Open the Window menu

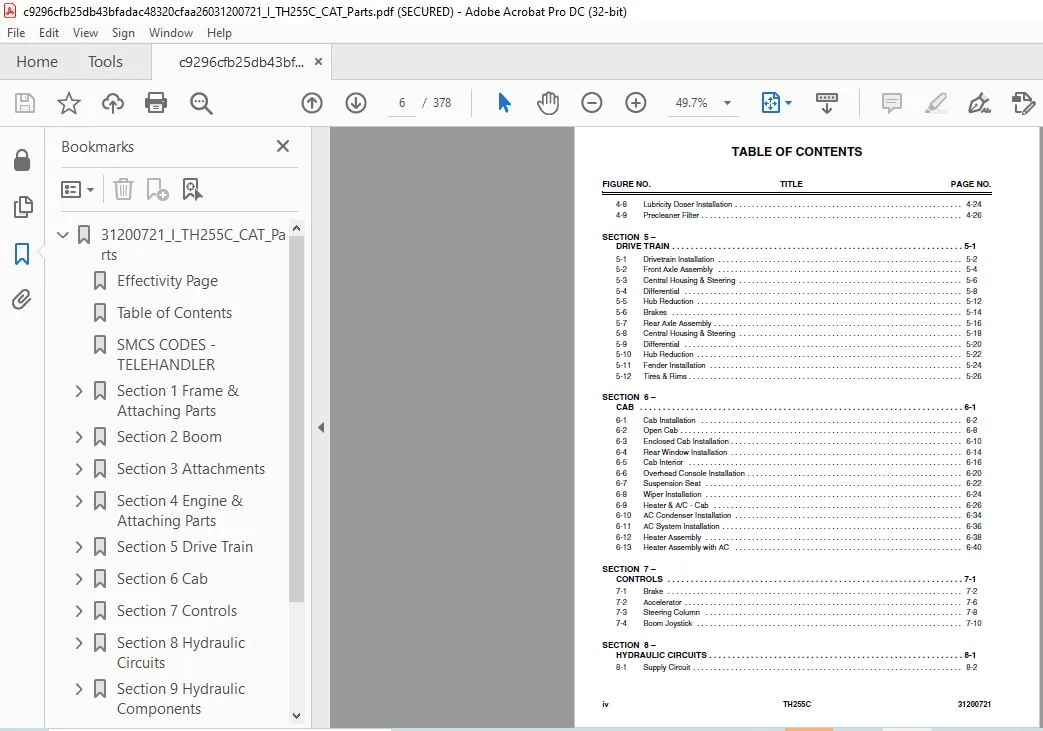pyautogui.click(x=170, y=33)
